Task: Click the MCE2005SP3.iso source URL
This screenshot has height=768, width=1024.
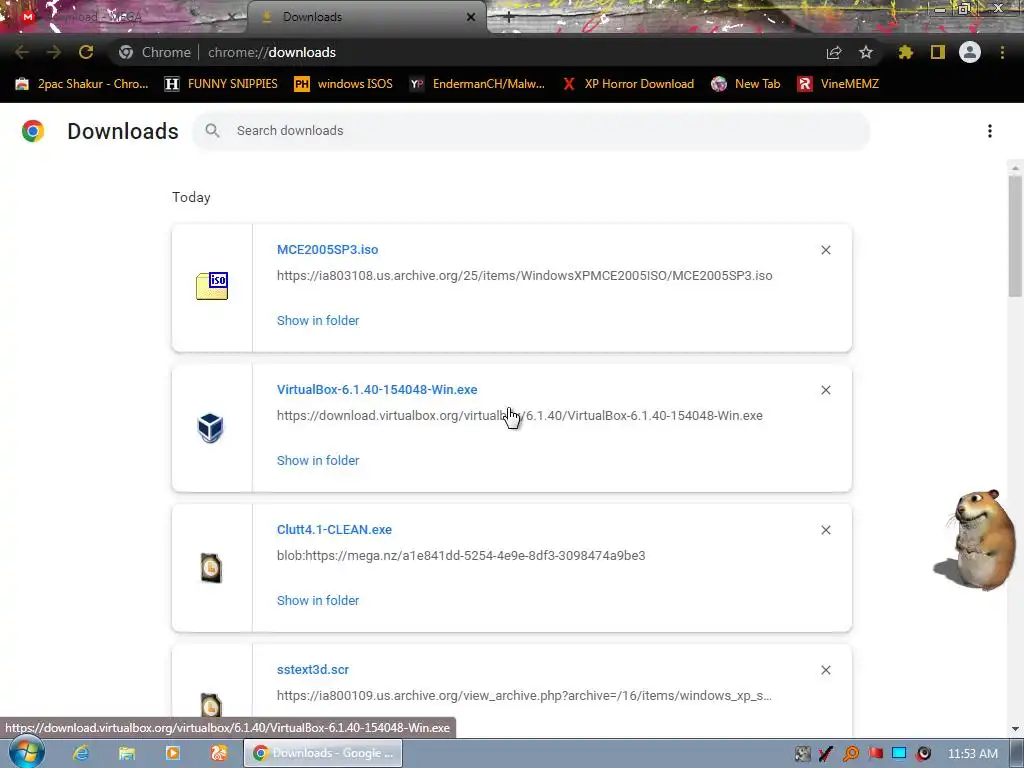Action: 524,276
